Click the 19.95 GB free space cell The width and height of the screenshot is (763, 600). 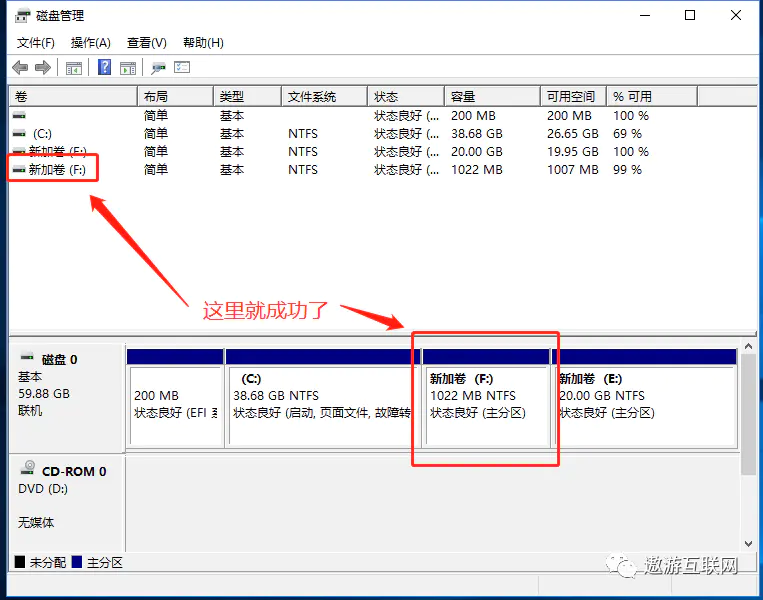click(x=572, y=151)
